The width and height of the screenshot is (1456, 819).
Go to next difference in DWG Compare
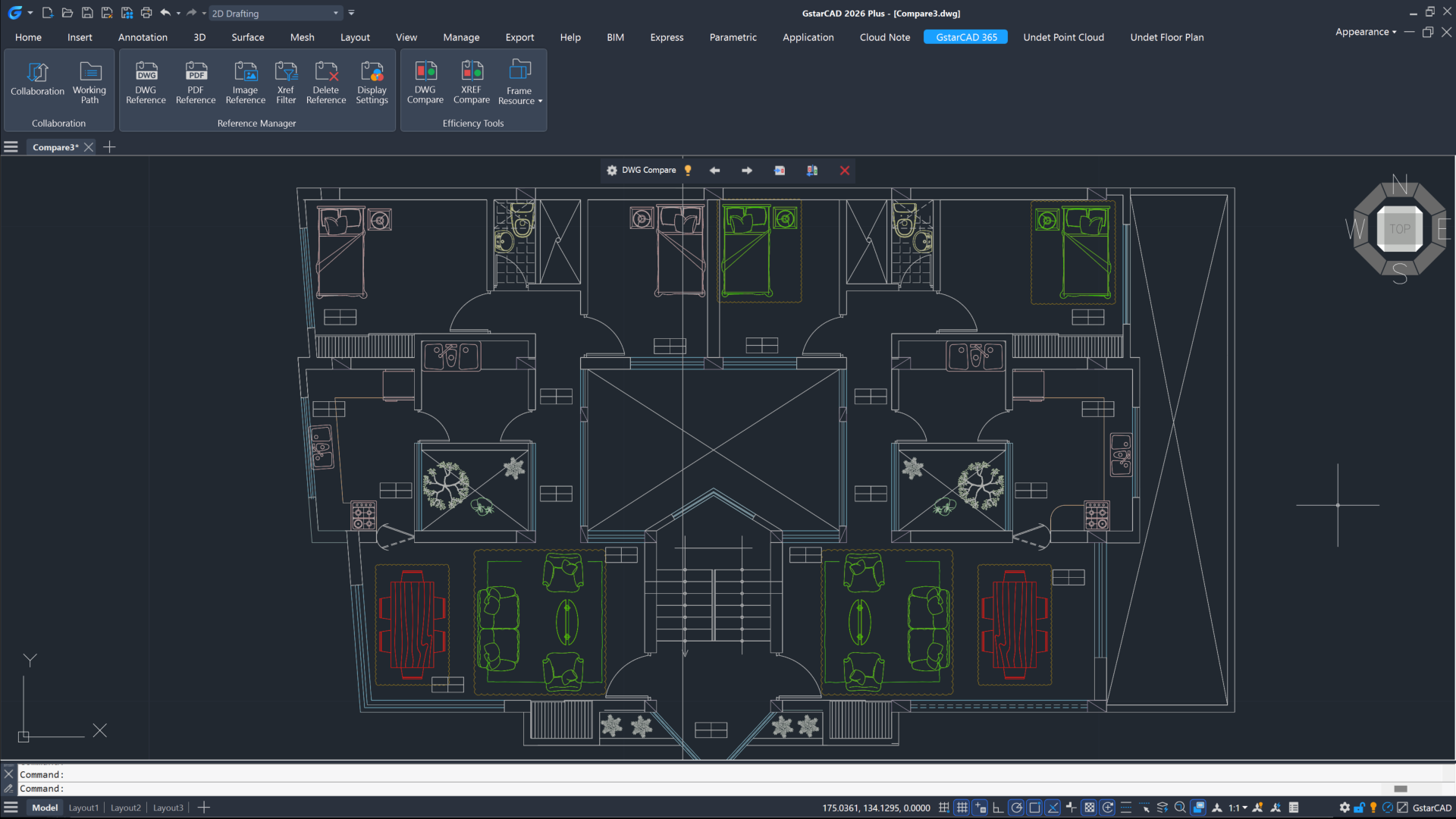pyautogui.click(x=747, y=170)
